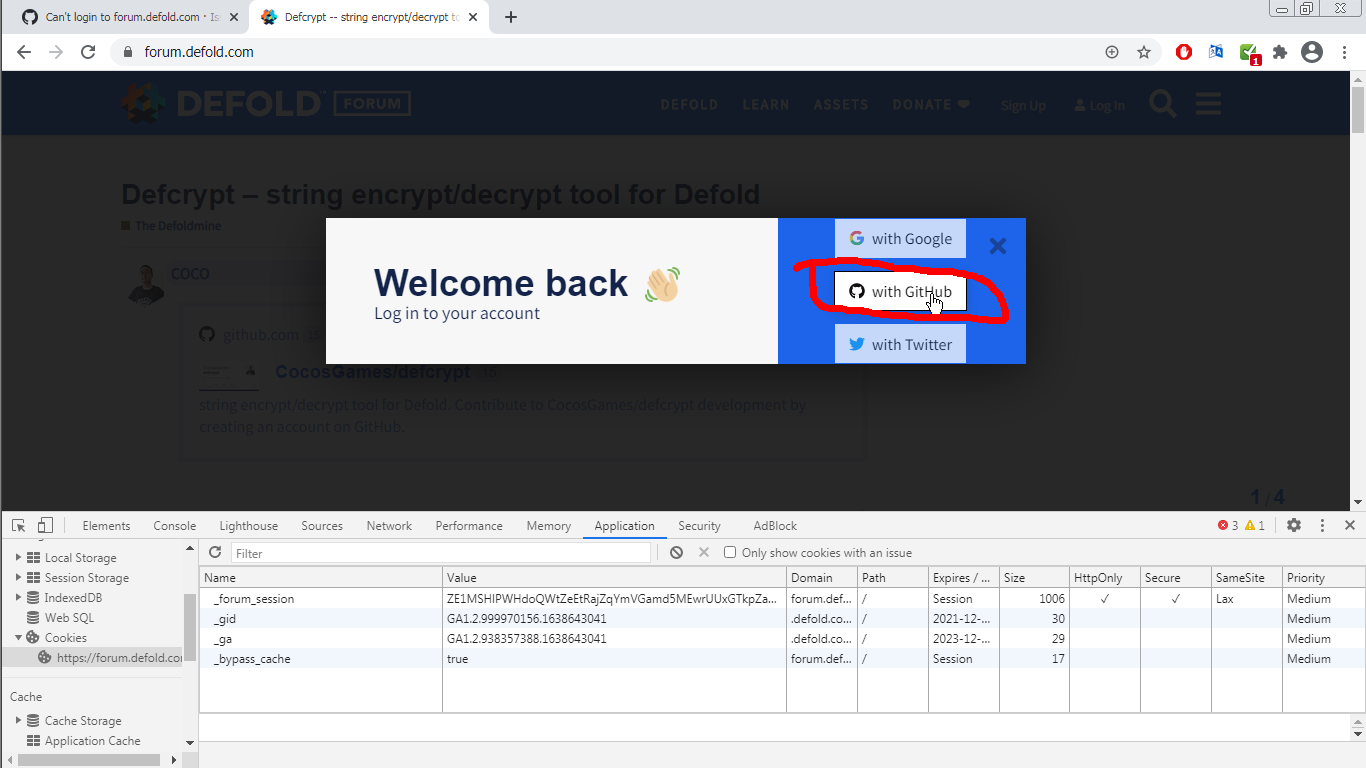
Task: Open the Elements tab in DevTools
Action: click(106, 525)
